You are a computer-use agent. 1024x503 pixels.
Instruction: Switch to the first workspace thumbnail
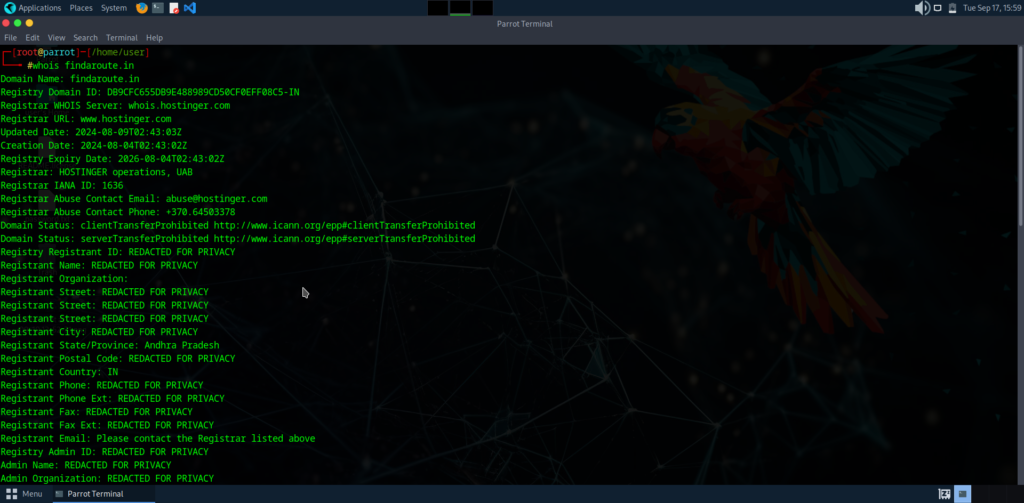coord(438,8)
